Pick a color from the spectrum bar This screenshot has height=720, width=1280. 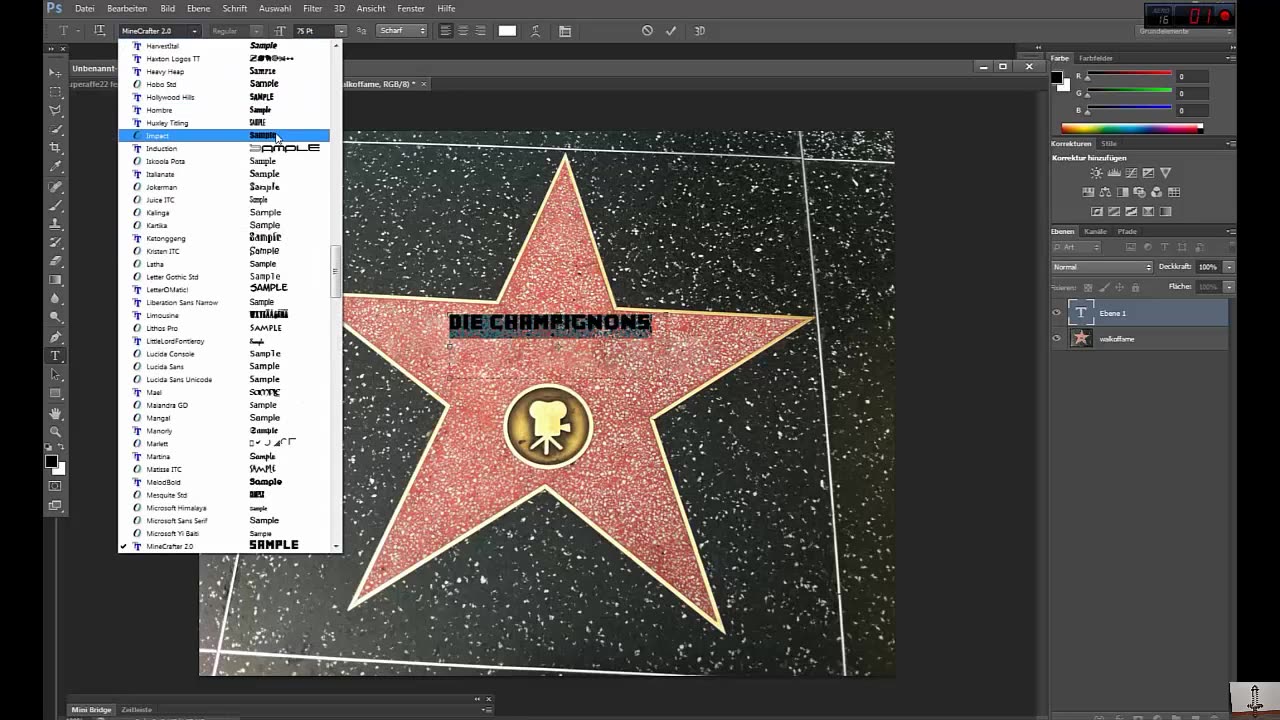[1131, 128]
